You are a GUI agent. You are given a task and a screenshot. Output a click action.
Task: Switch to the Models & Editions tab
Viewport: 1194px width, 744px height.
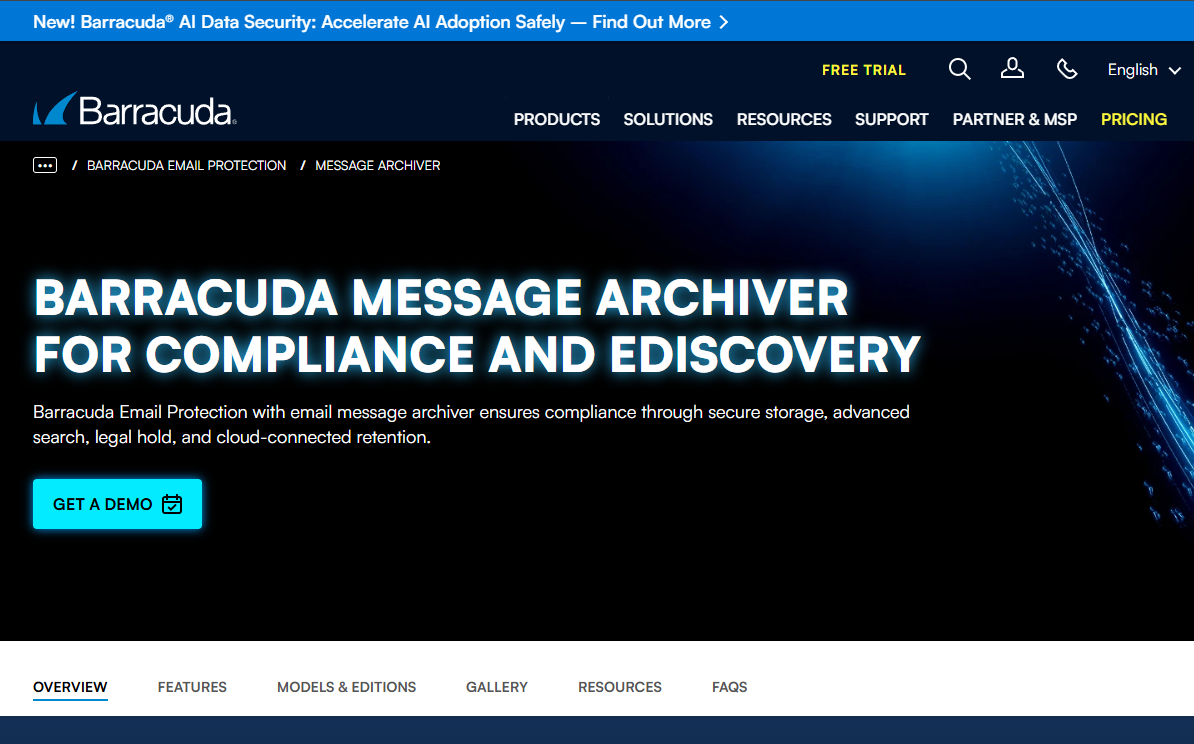pos(346,687)
